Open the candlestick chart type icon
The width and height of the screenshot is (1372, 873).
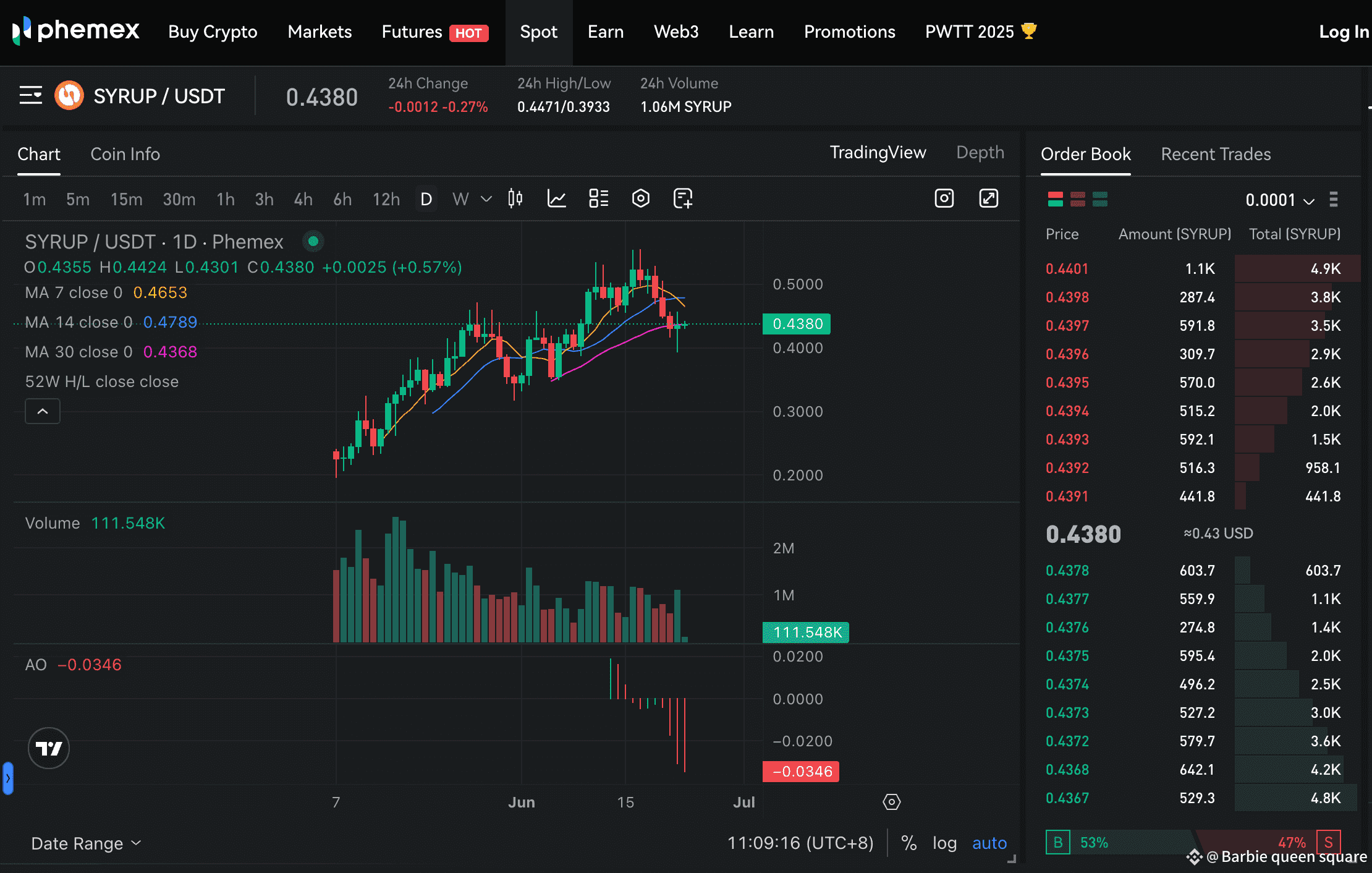pyautogui.click(x=515, y=198)
